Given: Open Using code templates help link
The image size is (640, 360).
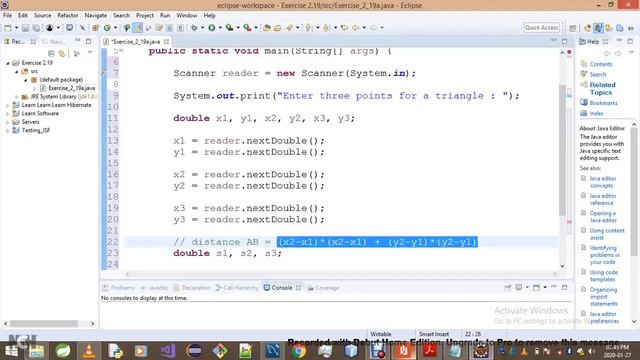Looking at the screenshot, I should [603, 276].
